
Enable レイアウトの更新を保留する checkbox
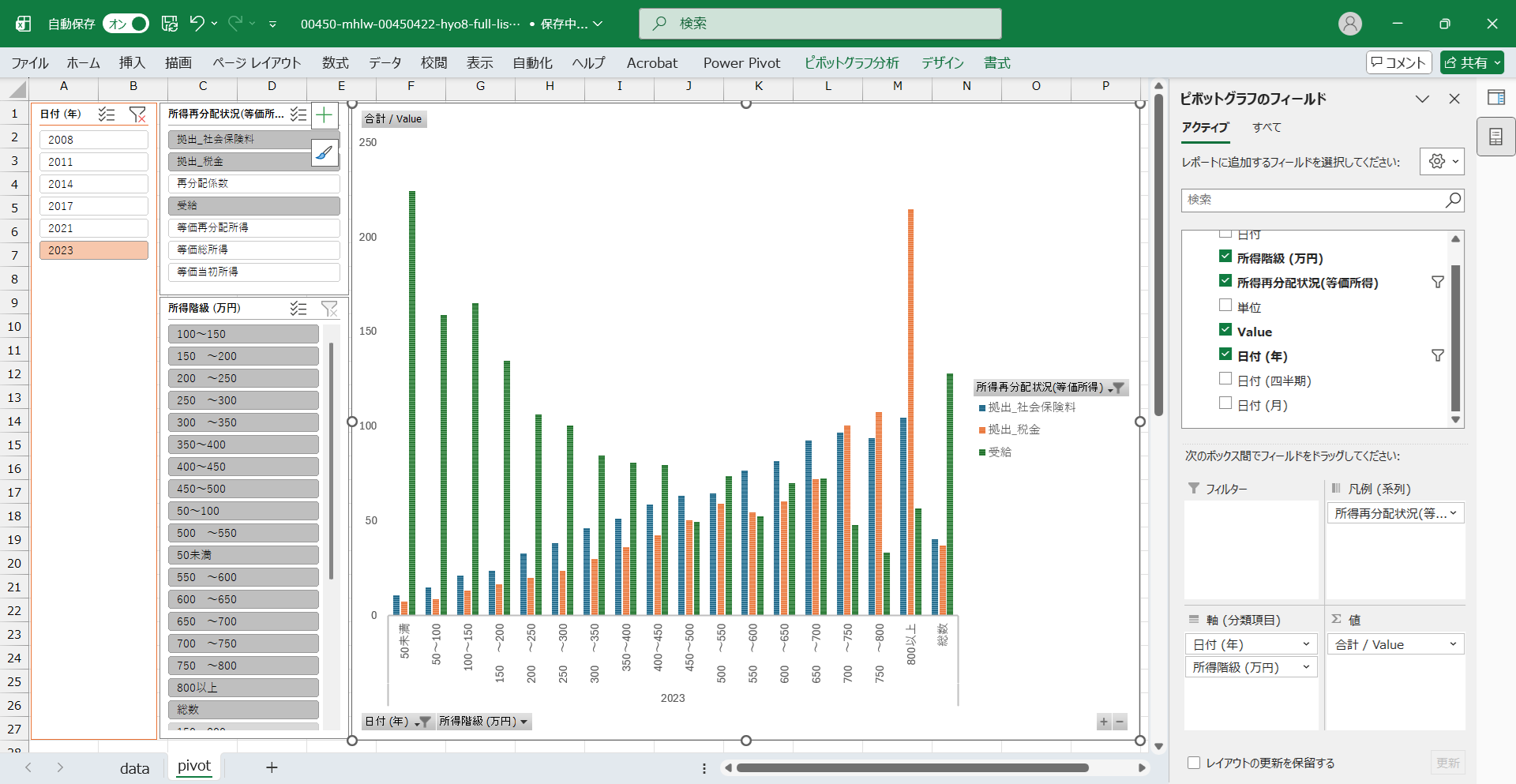tap(1194, 763)
